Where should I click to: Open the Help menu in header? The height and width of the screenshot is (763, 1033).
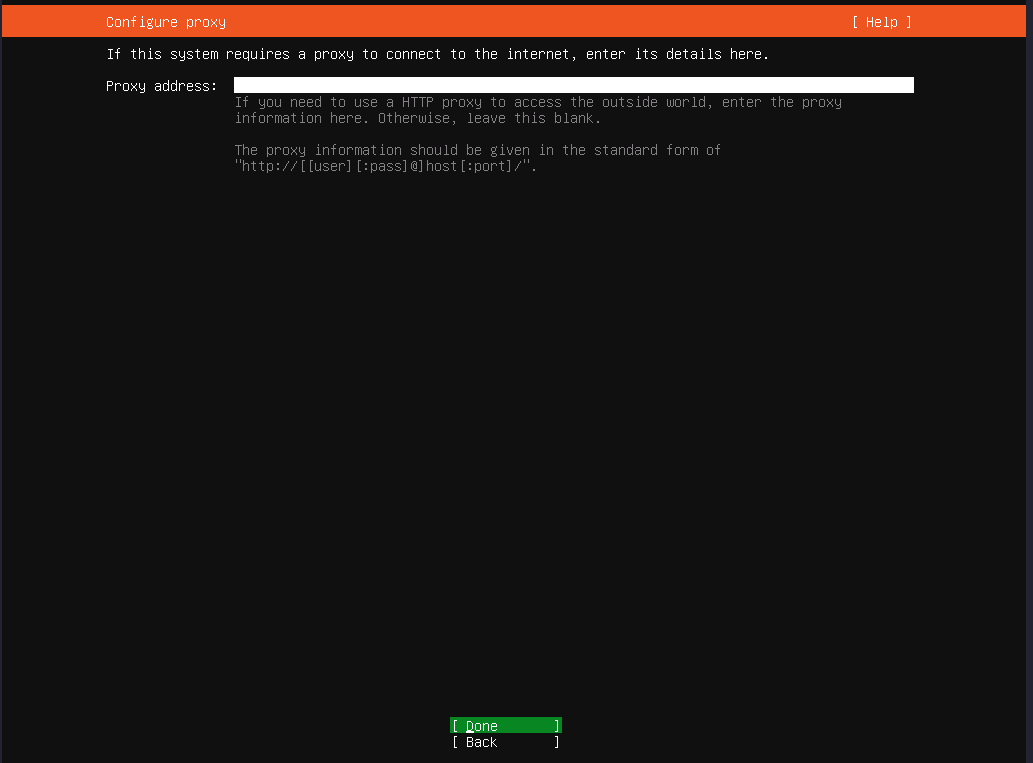(881, 22)
